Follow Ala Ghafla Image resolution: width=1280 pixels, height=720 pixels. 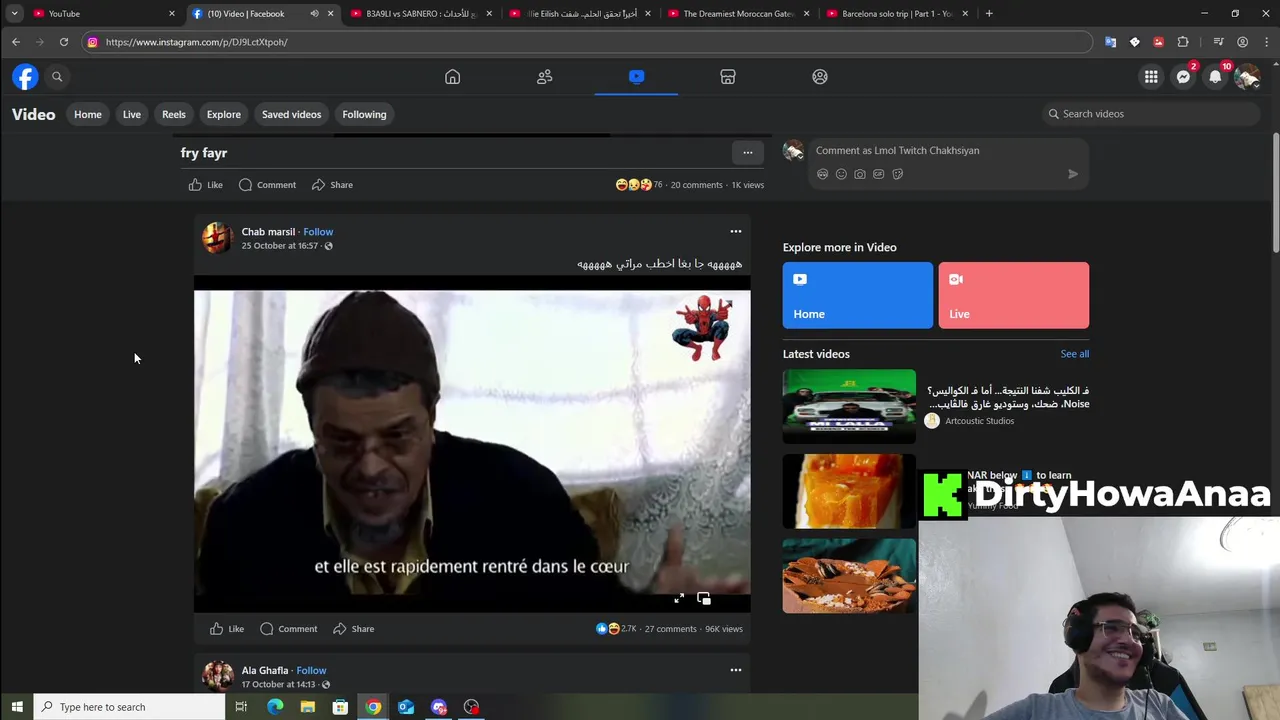(311, 671)
